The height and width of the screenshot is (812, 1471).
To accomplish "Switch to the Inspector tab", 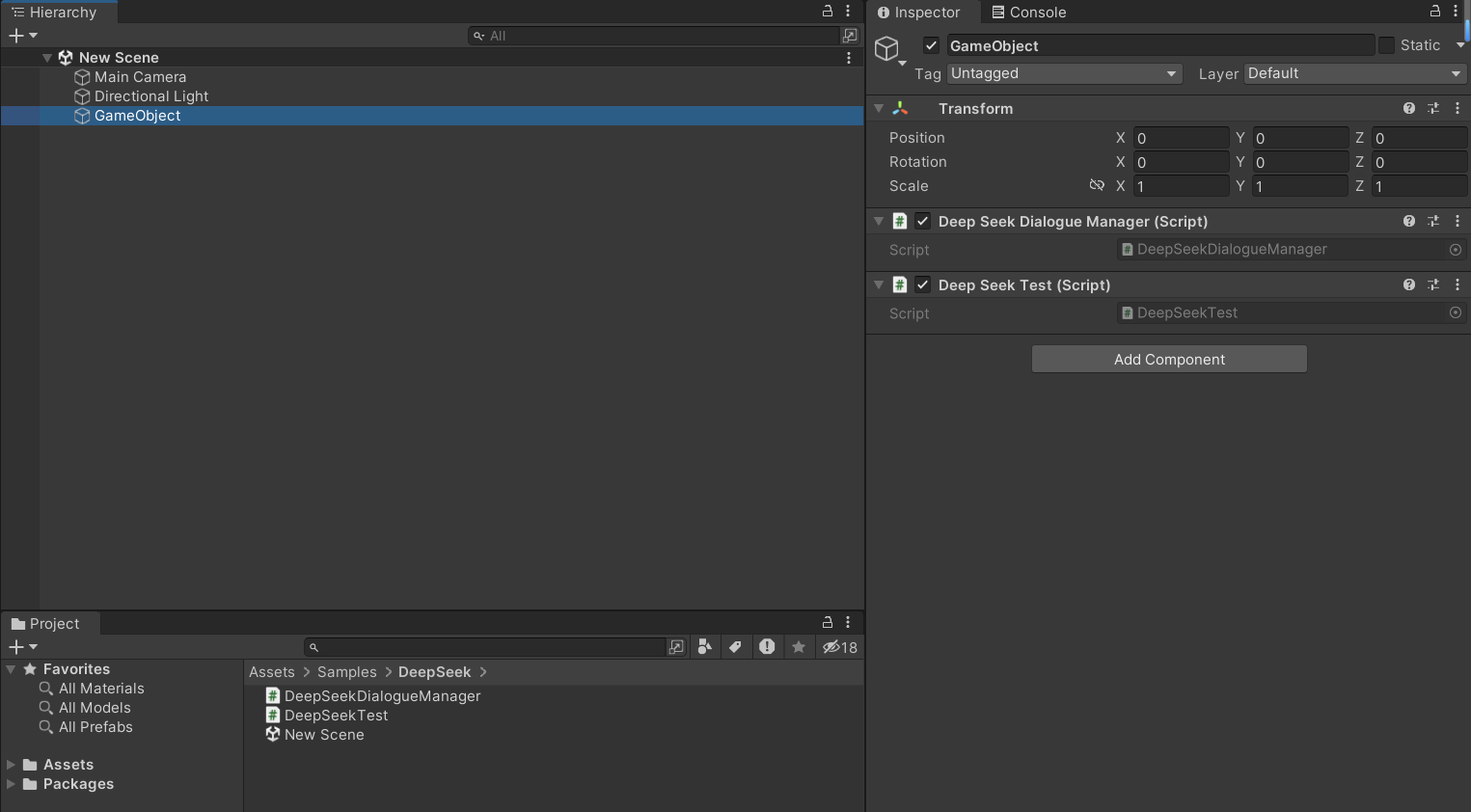I will tap(918, 13).
